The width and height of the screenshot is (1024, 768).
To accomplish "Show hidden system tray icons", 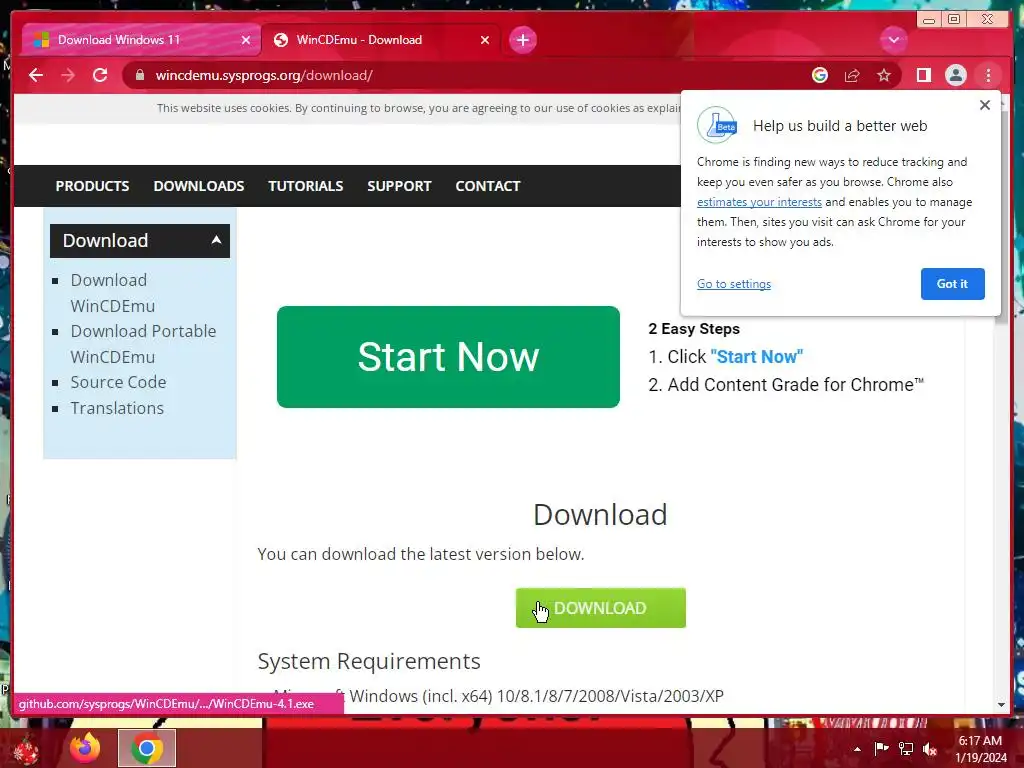I will coord(857,749).
